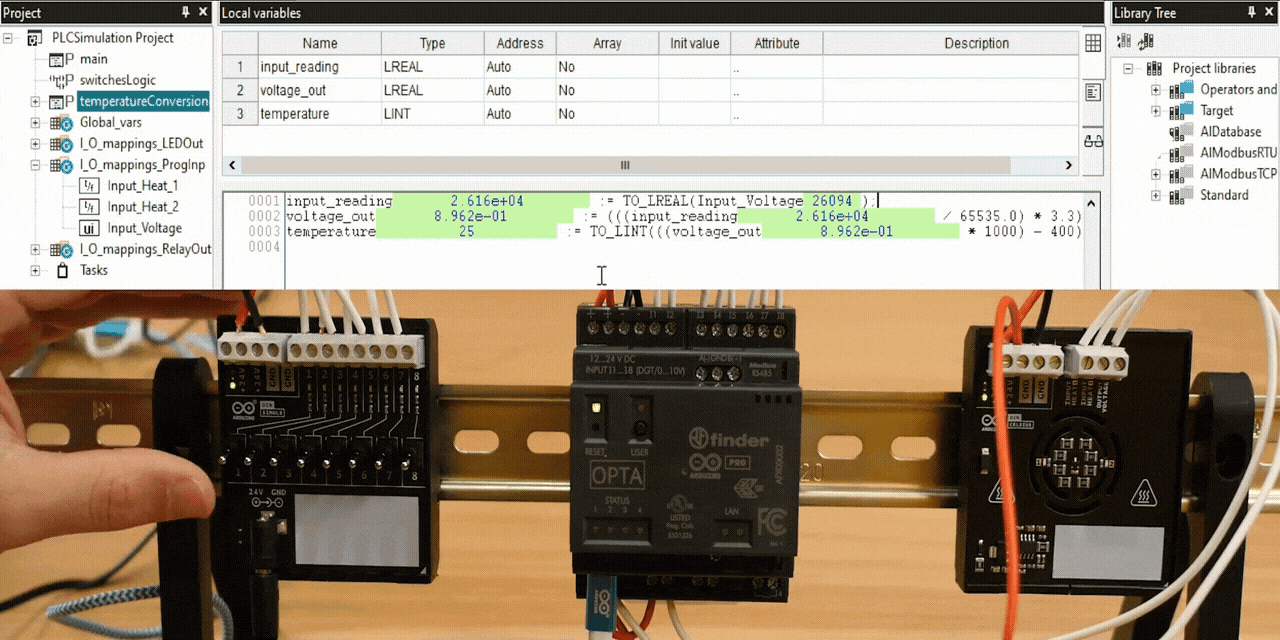The image size is (1280, 640).
Task: Click the text view icon beside variables table
Action: pyautogui.click(x=1093, y=92)
